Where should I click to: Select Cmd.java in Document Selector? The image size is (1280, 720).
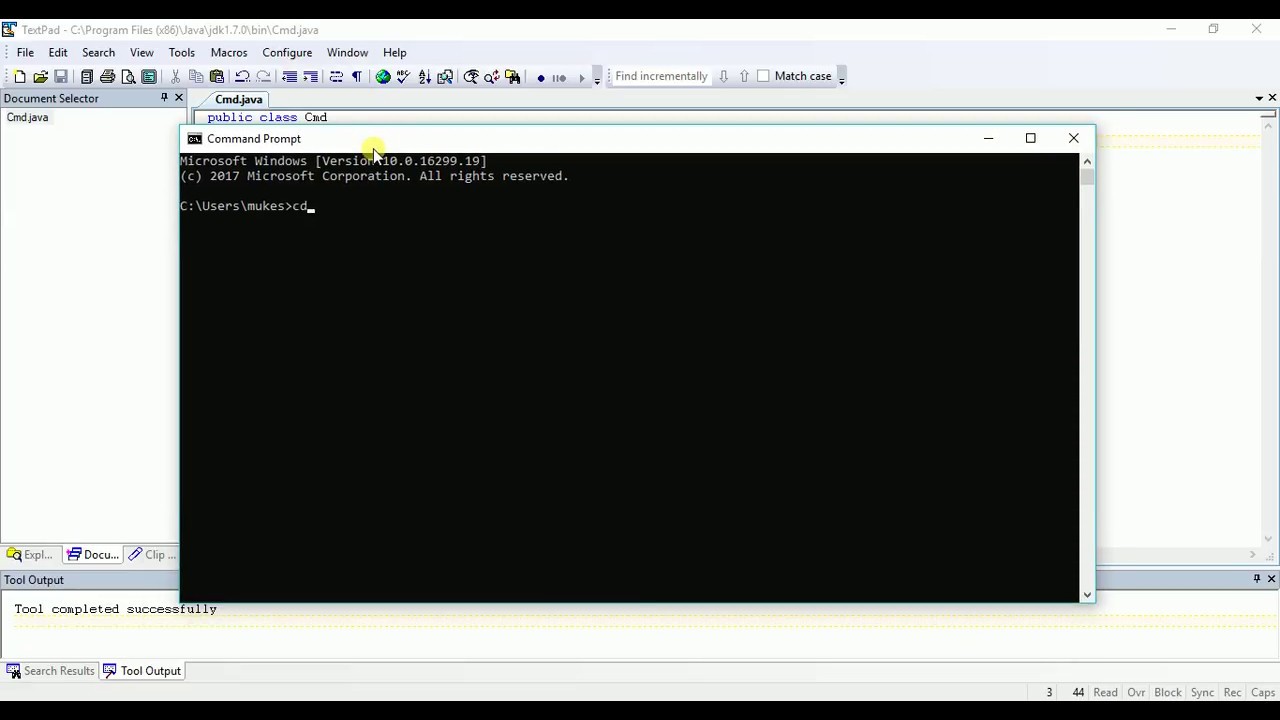27,117
